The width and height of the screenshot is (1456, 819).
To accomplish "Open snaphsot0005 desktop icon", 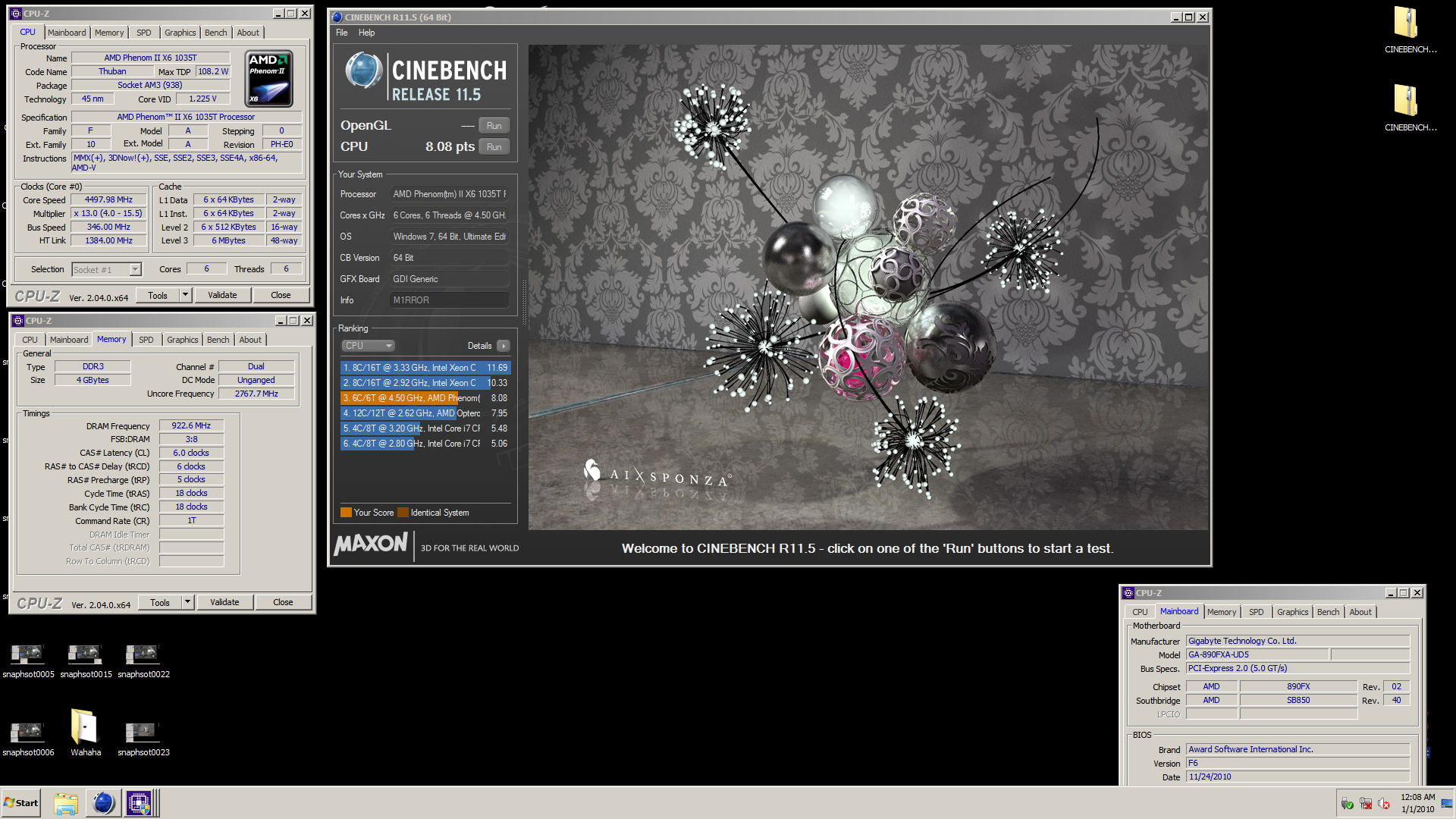I will click(28, 660).
